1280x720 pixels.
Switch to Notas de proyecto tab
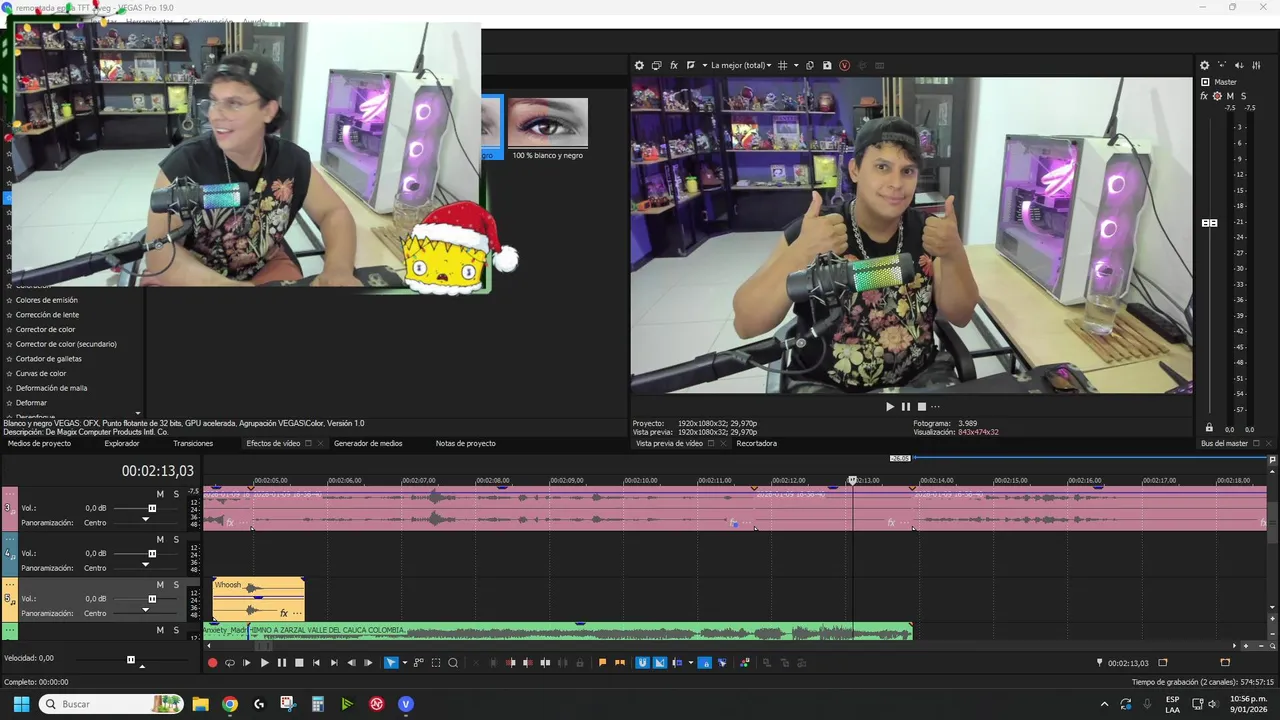tap(465, 443)
